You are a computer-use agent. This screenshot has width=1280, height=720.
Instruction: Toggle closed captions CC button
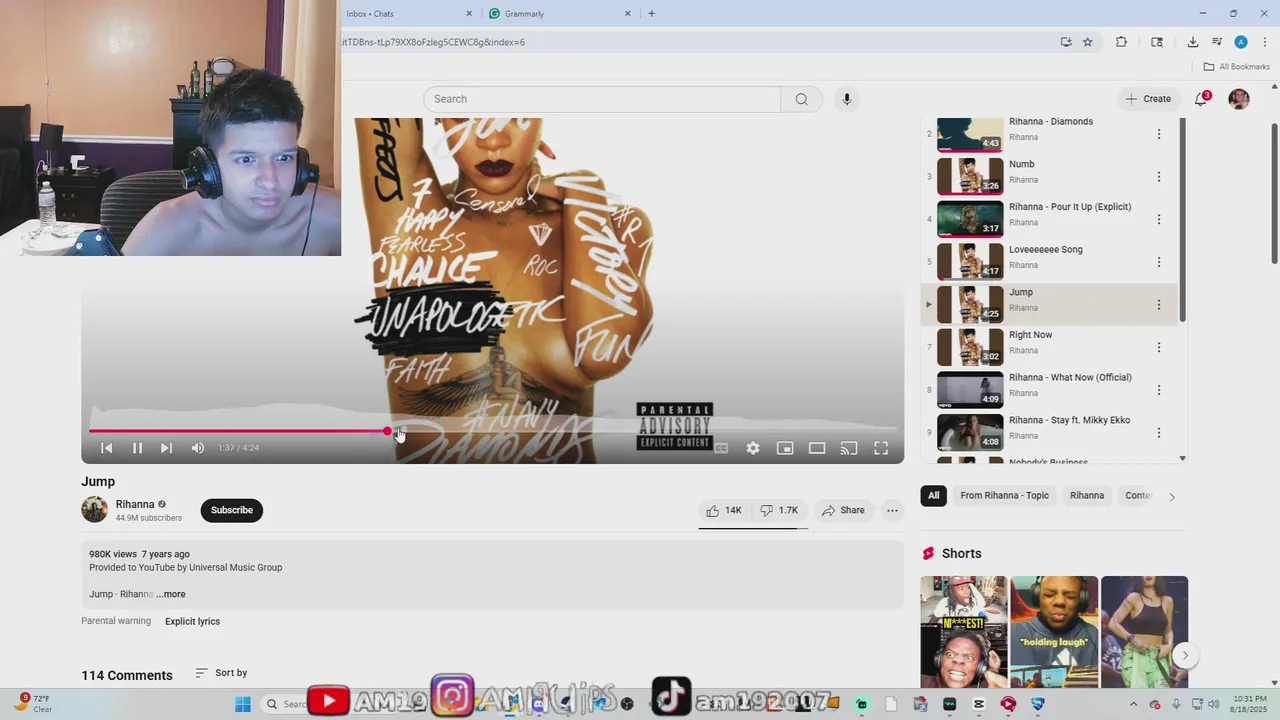721,448
